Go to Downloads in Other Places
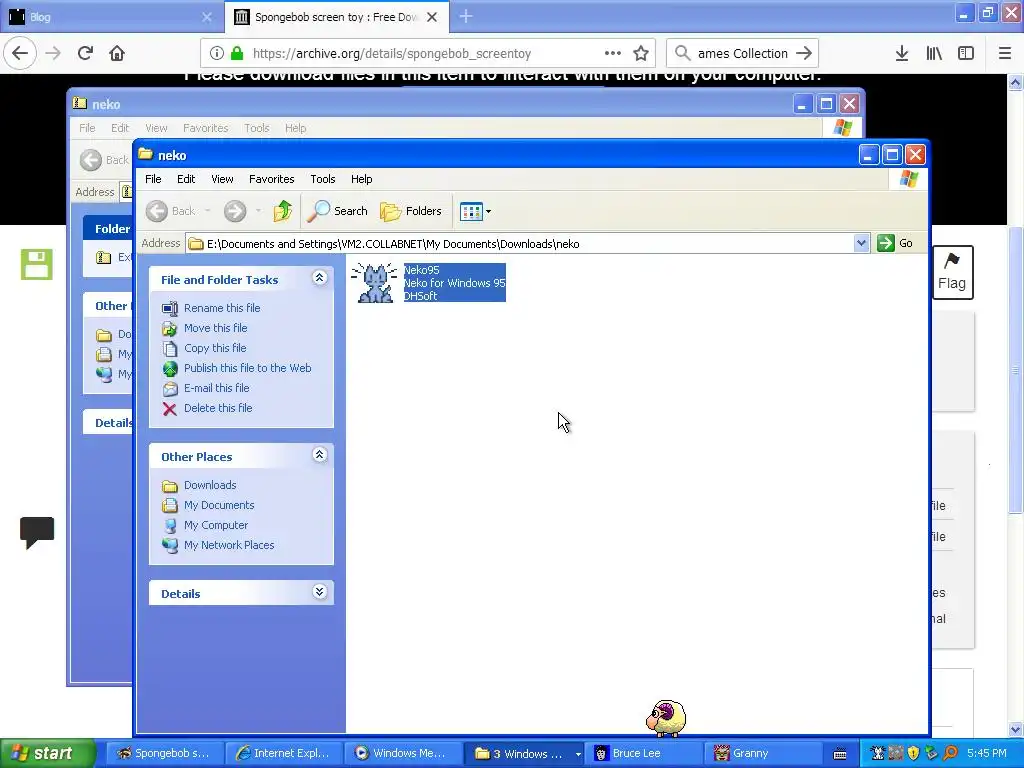The height and width of the screenshot is (768, 1024). click(210, 485)
